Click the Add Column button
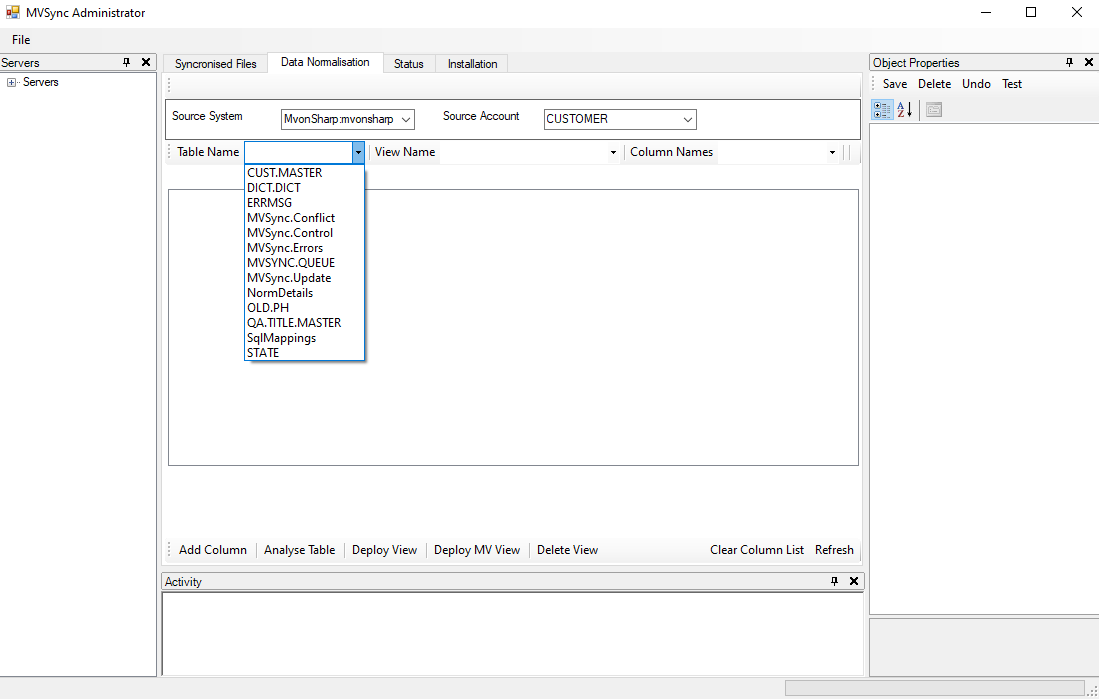Viewport: 1099px width, 699px height. pos(213,550)
